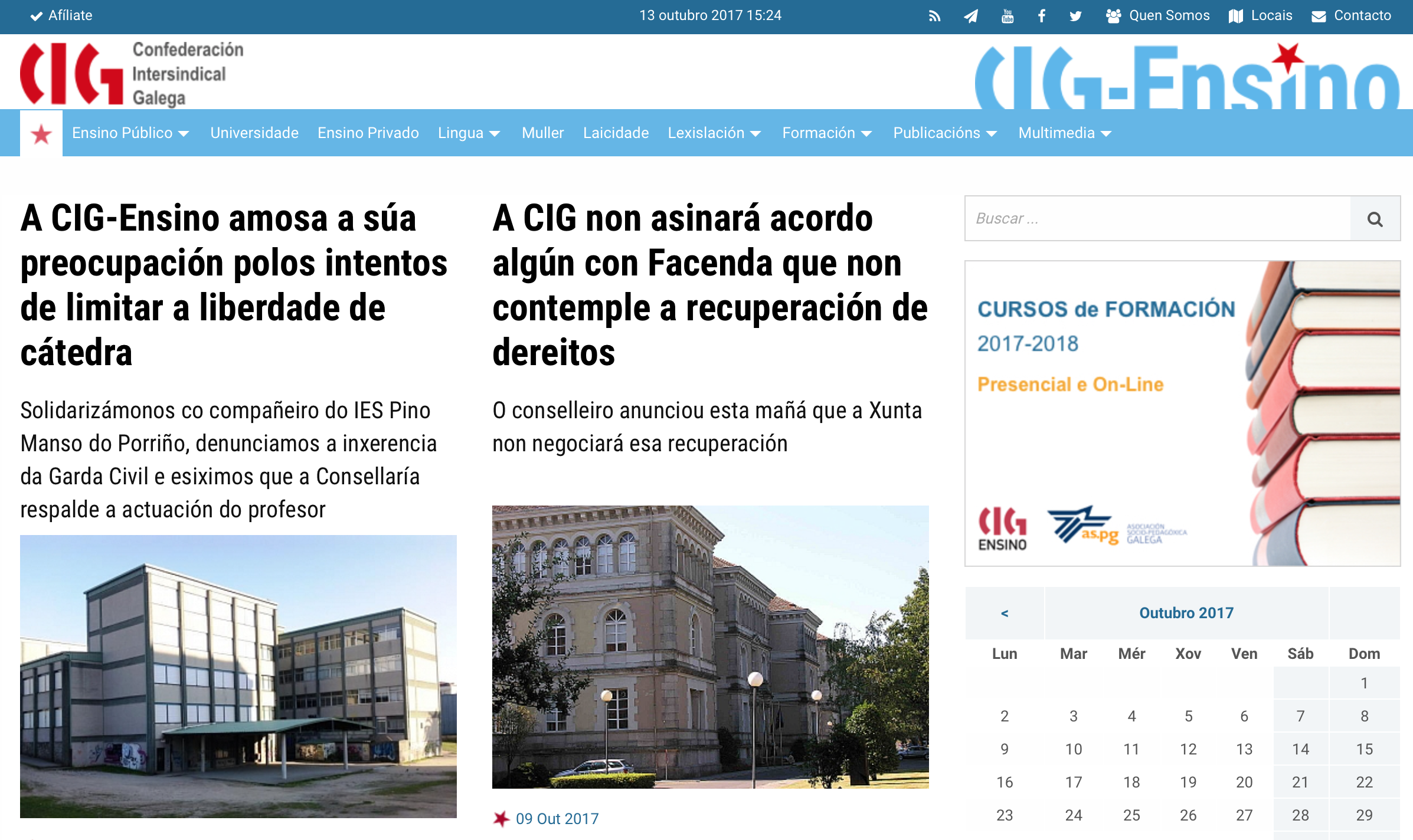1413x840 pixels.
Task: Focus the Buscar search field
Action: pos(1157,219)
